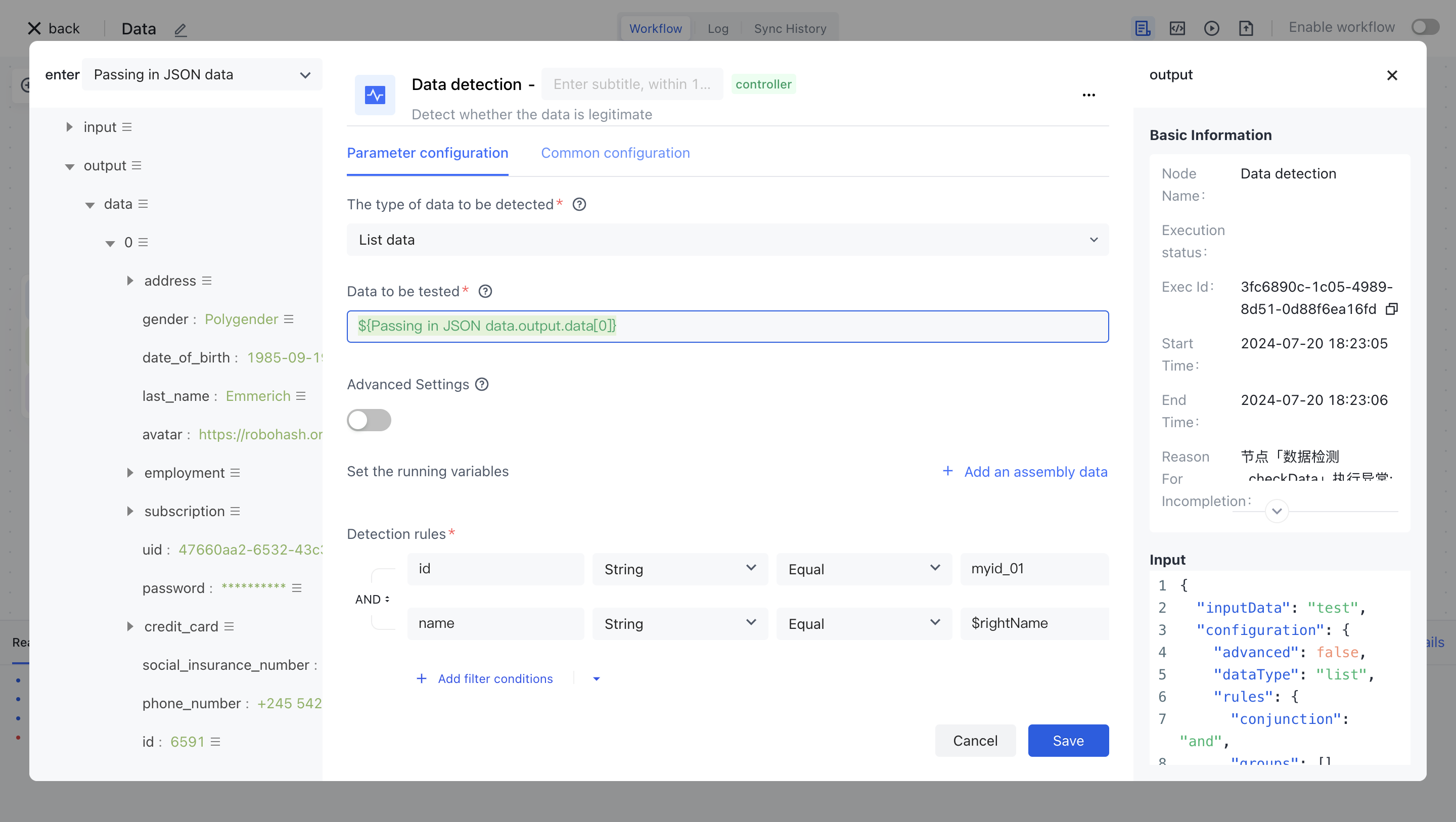
Task: Click the help icon beside Advanced Settings
Action: point(482,384)
